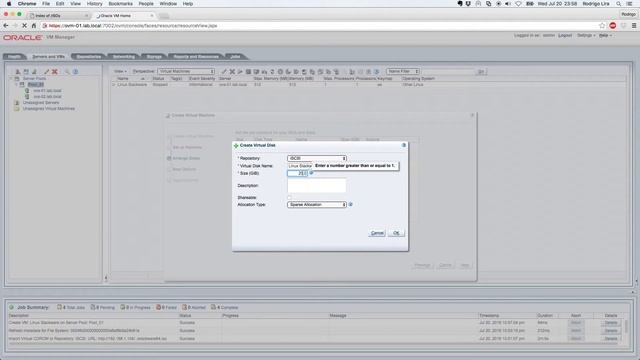Screen dimensions: 640x360
Task: Click the help icon beside Size field
Action: 311,173
